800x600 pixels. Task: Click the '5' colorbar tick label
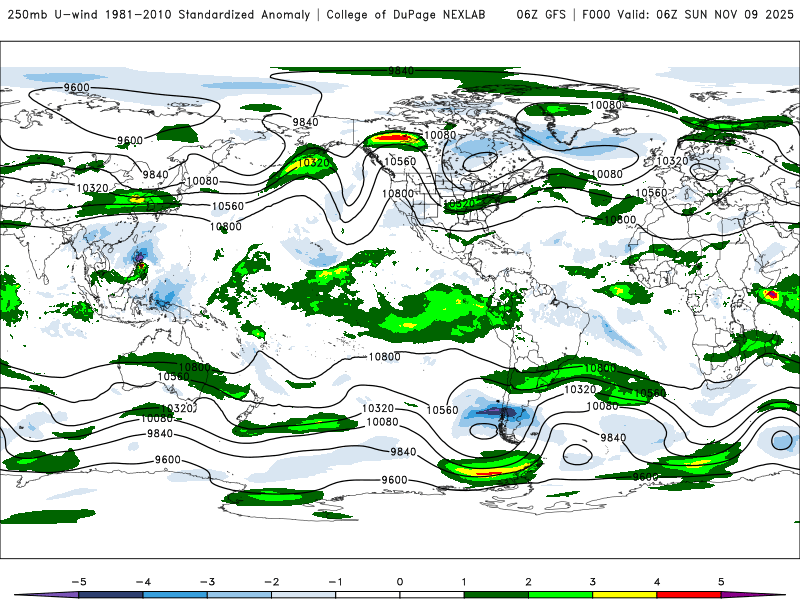pos(721,582)
